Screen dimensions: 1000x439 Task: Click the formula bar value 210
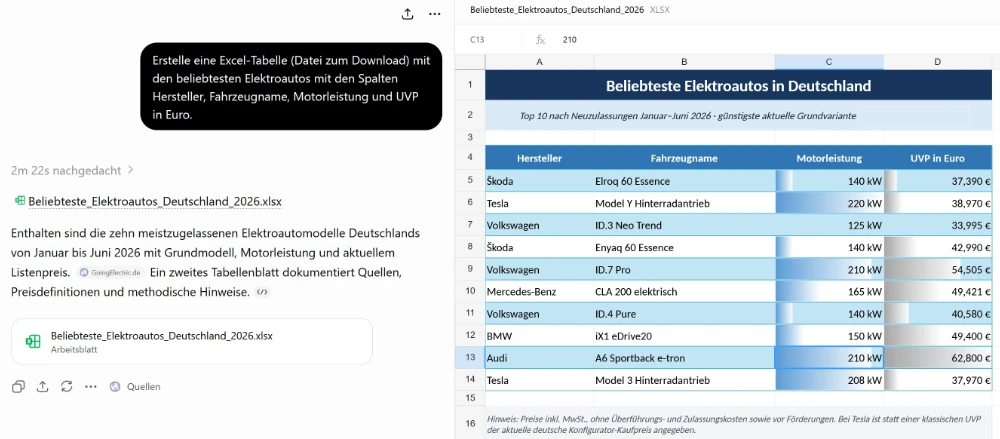(570, 40)
